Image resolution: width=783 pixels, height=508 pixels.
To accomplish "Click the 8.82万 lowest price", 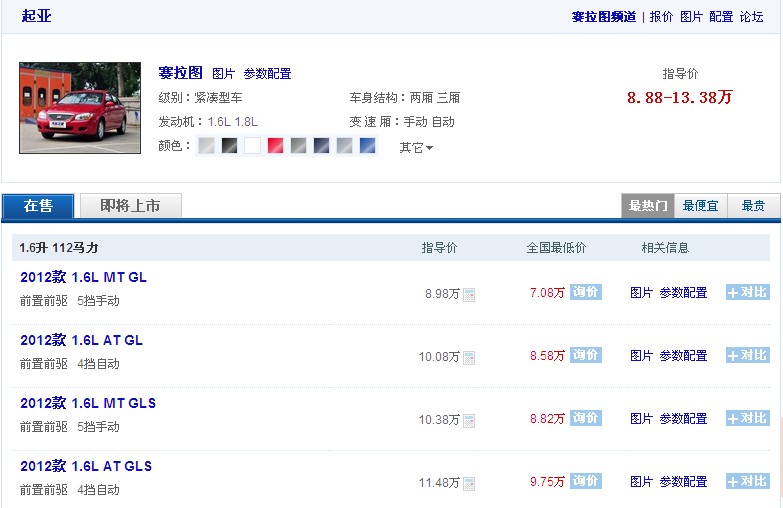I will [547, 419].
